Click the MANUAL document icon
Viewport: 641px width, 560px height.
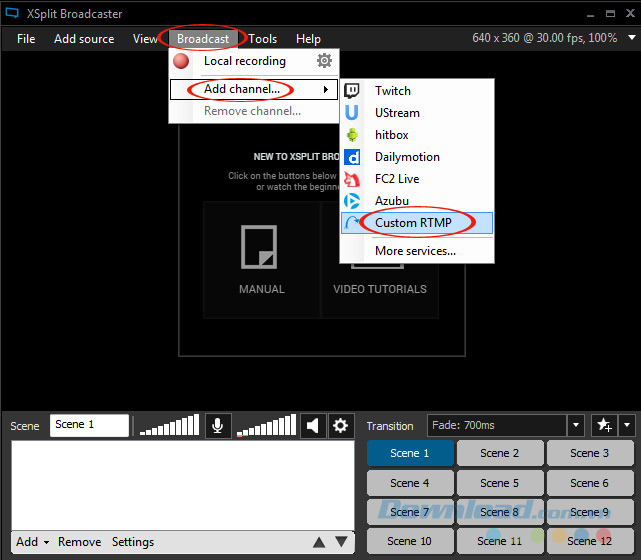[259, 246]
